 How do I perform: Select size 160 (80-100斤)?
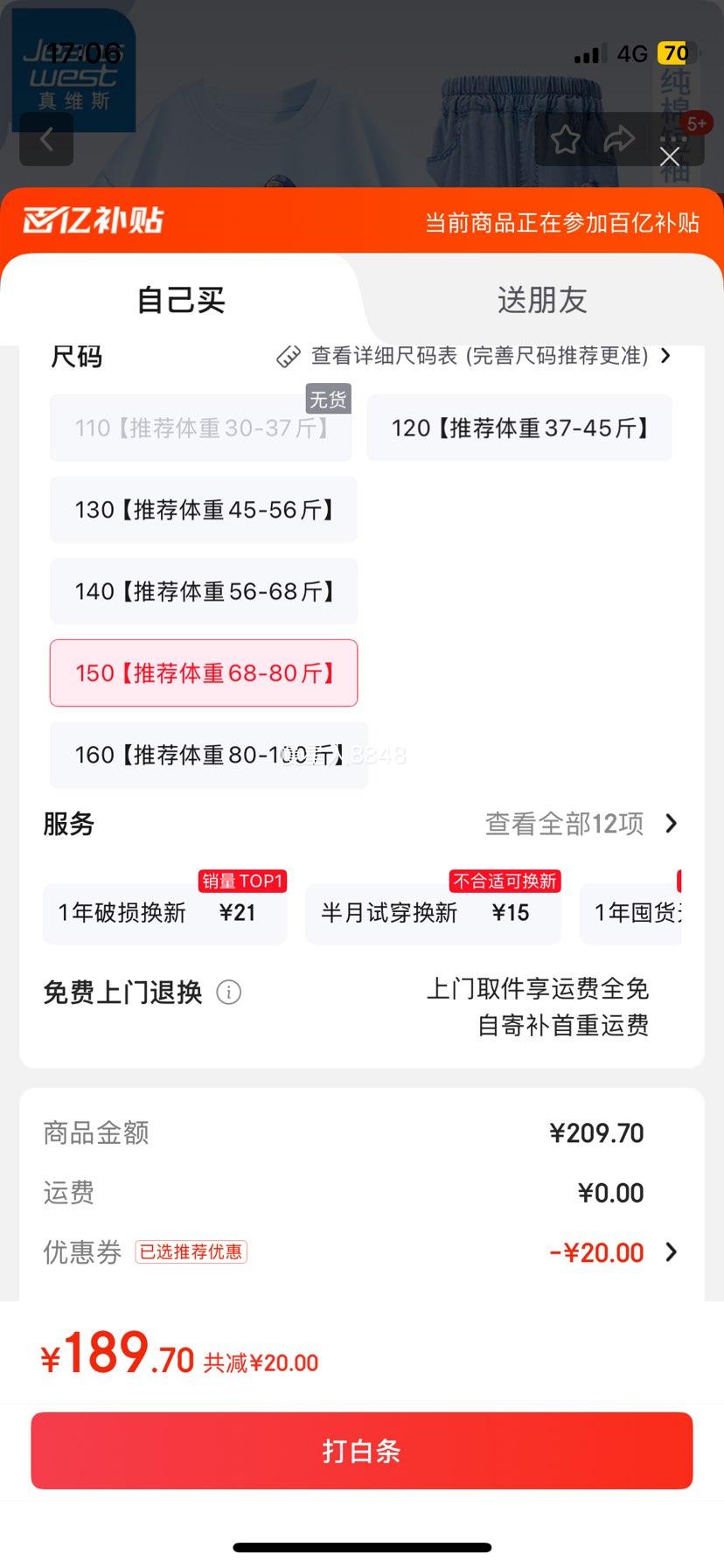[x=208, y=755]
